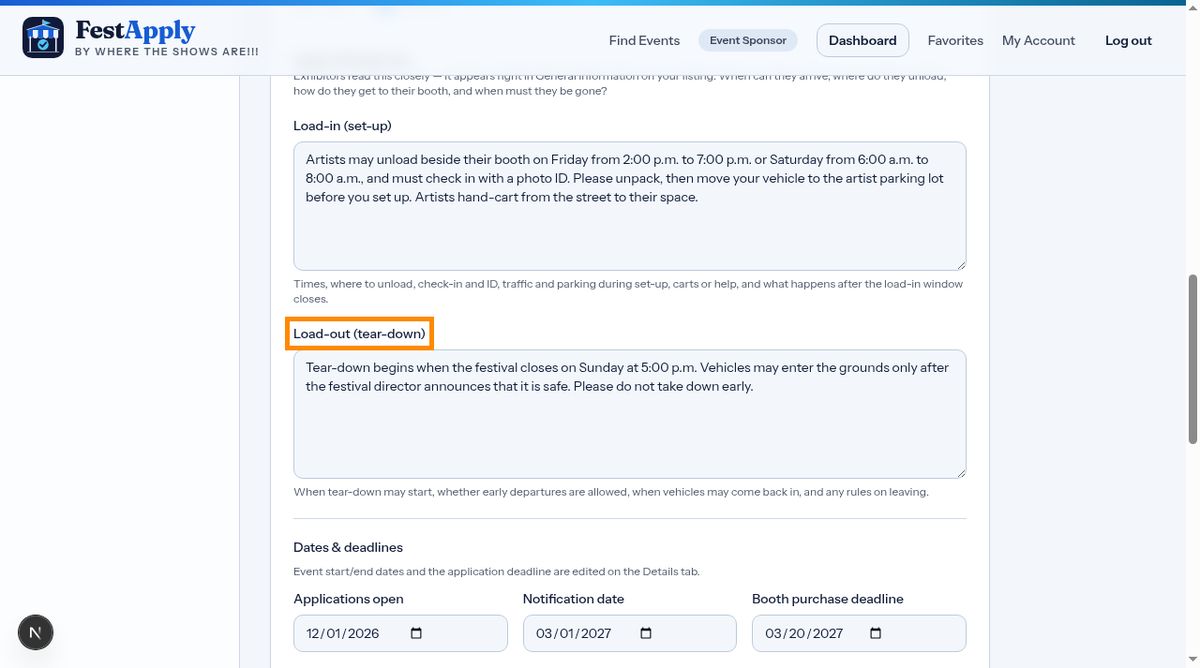Click the Applications open date field
1200x668 pixels.
(401, 633)
